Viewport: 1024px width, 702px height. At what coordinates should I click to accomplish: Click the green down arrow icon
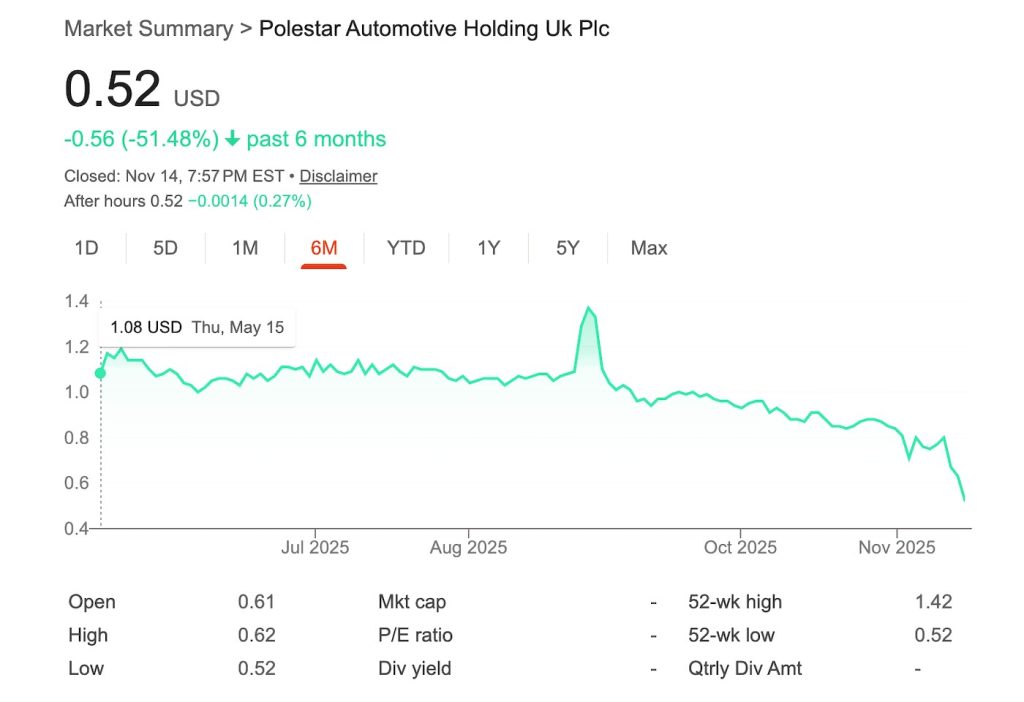[x=232, y=139]
